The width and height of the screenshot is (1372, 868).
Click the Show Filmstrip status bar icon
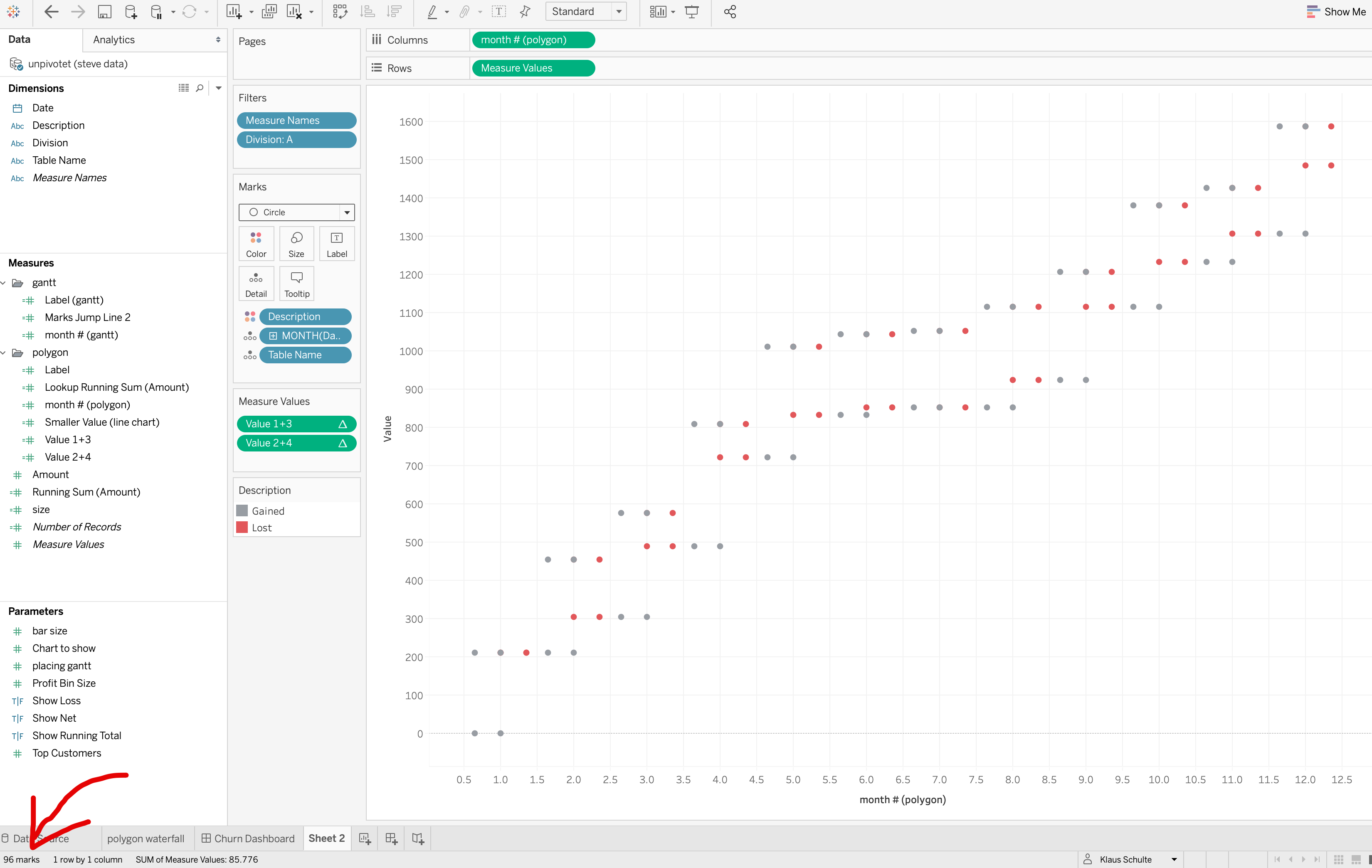pos(1356,859)
